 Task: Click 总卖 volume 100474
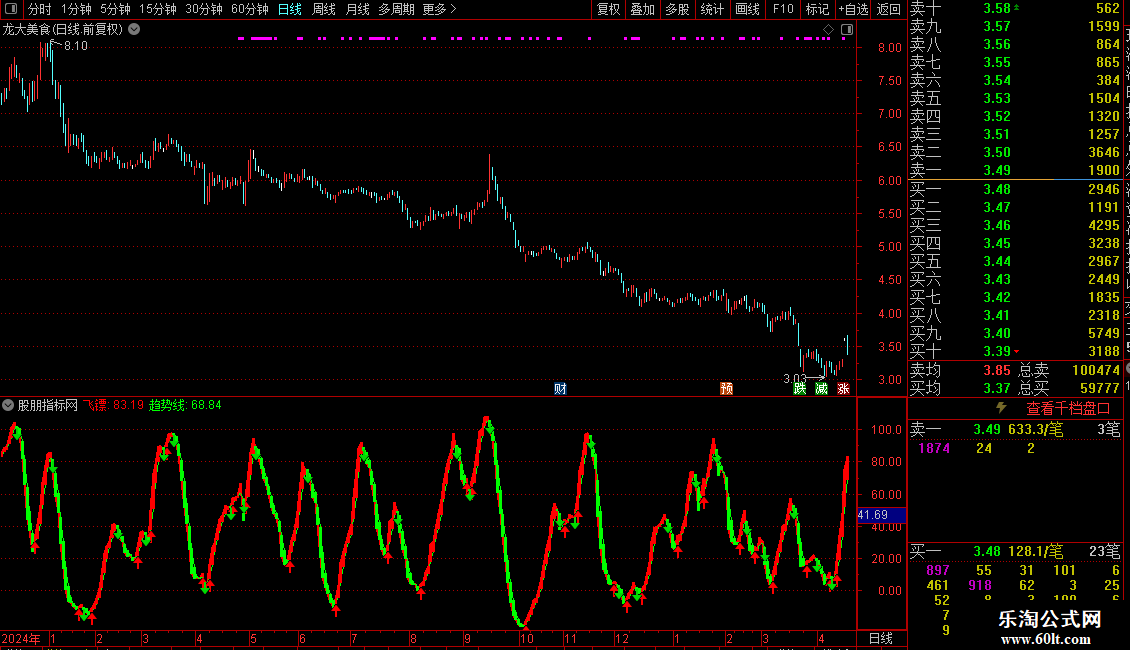click(1095, 370)
